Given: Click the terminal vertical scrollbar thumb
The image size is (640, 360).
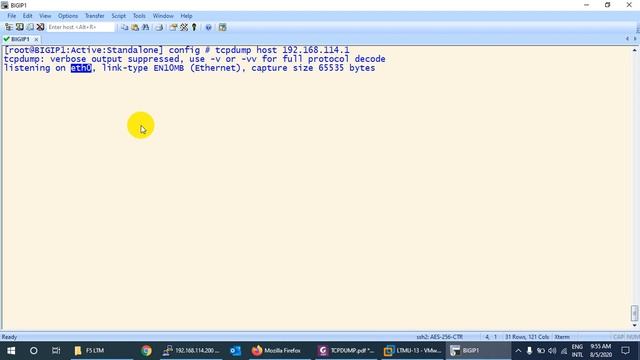Looking at the screenshot, I should point(634,313).
